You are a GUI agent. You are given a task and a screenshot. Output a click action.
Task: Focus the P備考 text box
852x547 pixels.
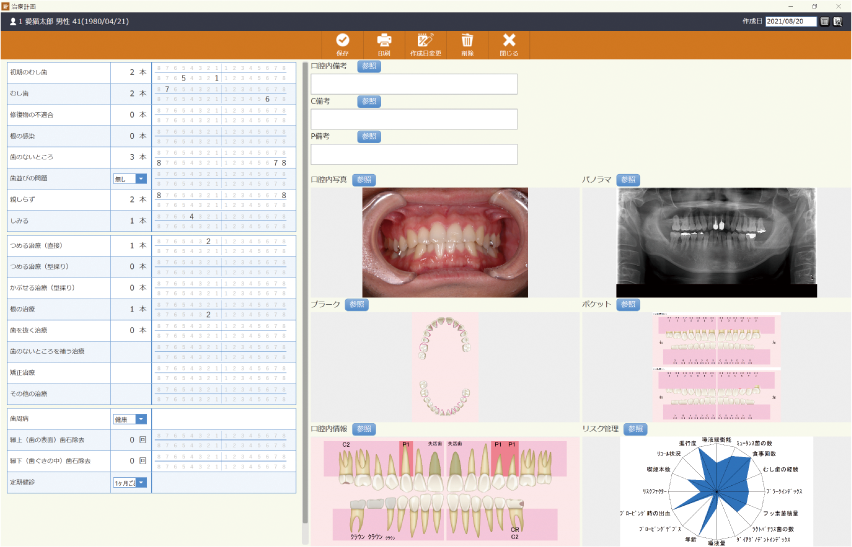414,154
